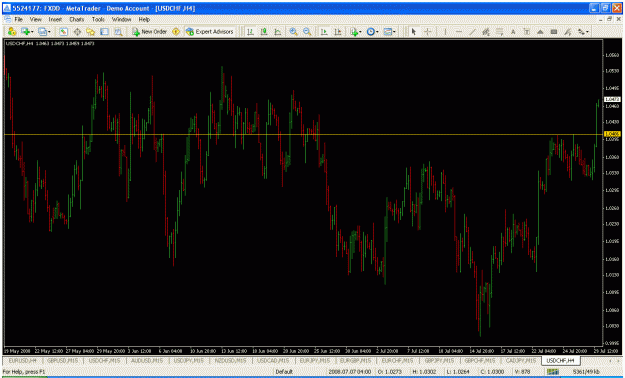Switch to the EURGBP,M15 chart tab

point(356,360)
